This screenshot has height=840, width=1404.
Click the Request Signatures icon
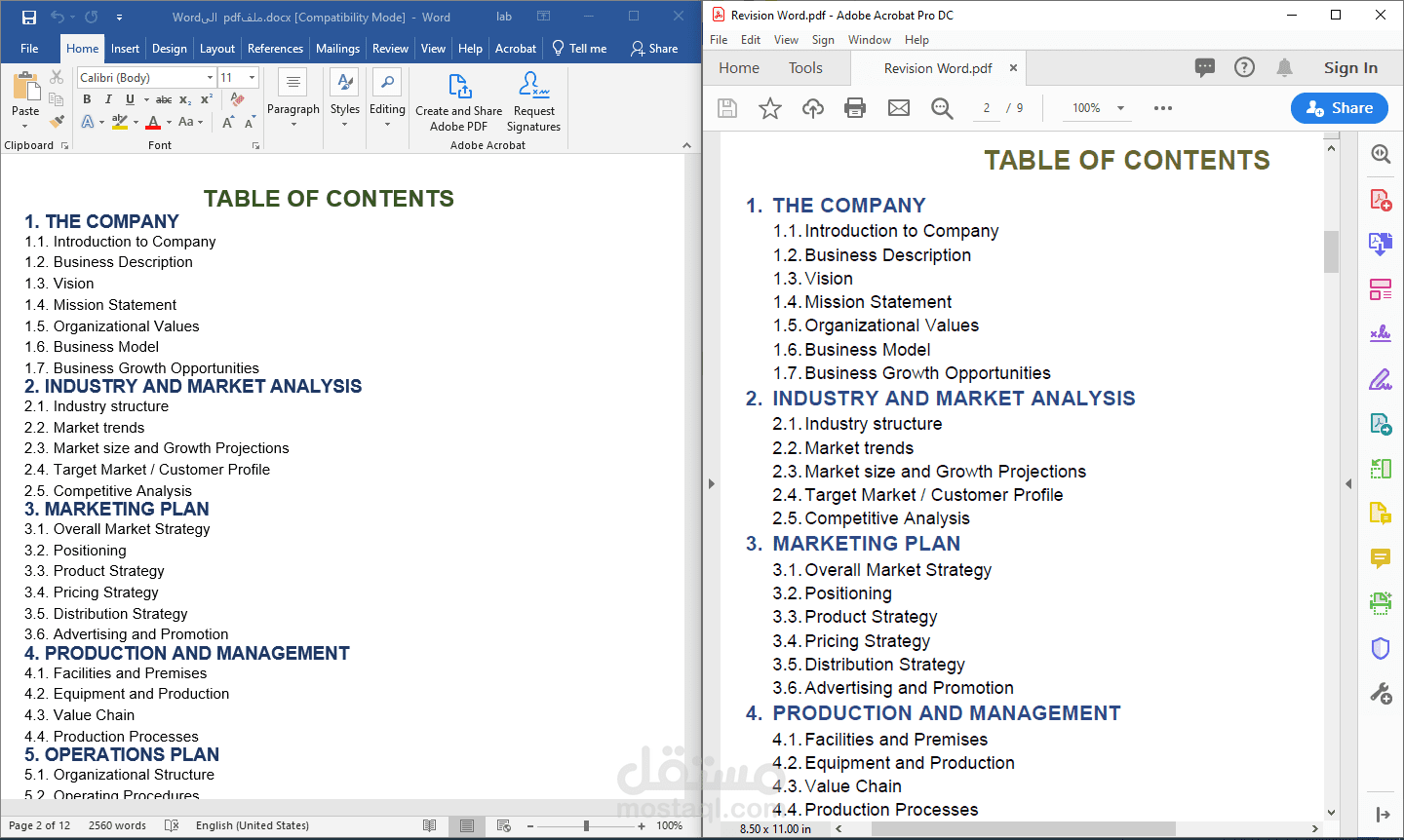click(533, 85)
